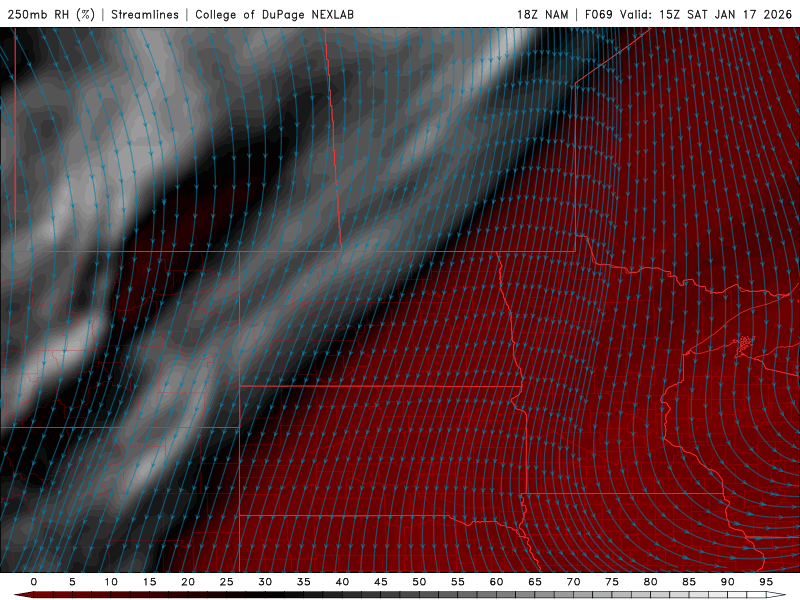Click the "College of DuPage NEXLAB" text

pyautogui.click(x=274, y=14)
